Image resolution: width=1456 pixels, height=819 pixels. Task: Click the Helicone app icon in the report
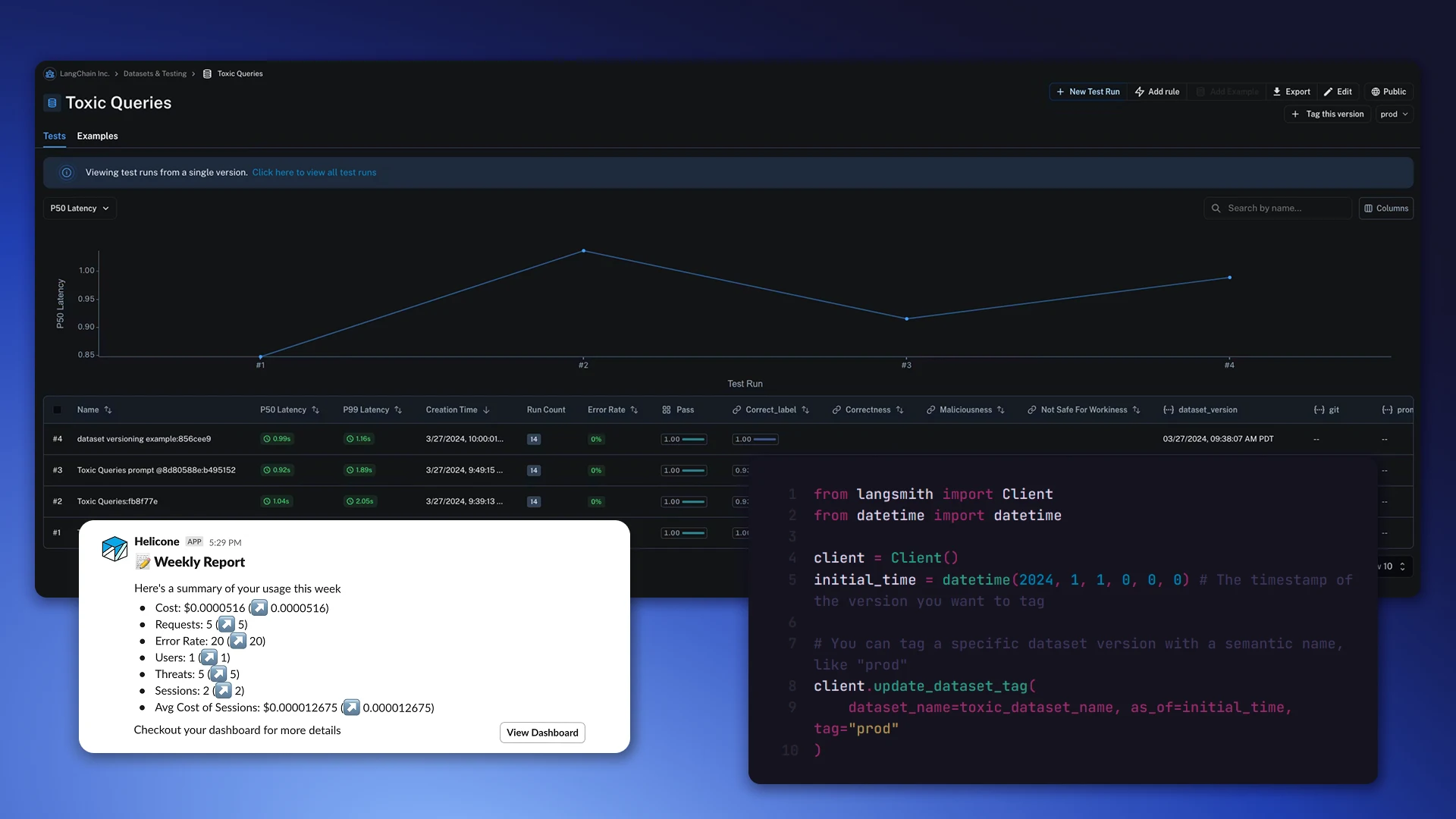pyautogui.click(x=114, y=548)
